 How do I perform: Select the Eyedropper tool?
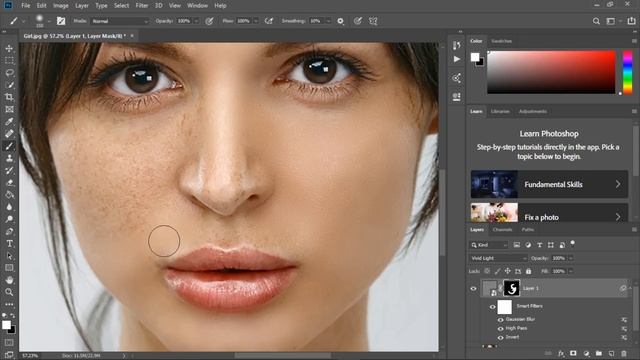[x=9, y=122]
